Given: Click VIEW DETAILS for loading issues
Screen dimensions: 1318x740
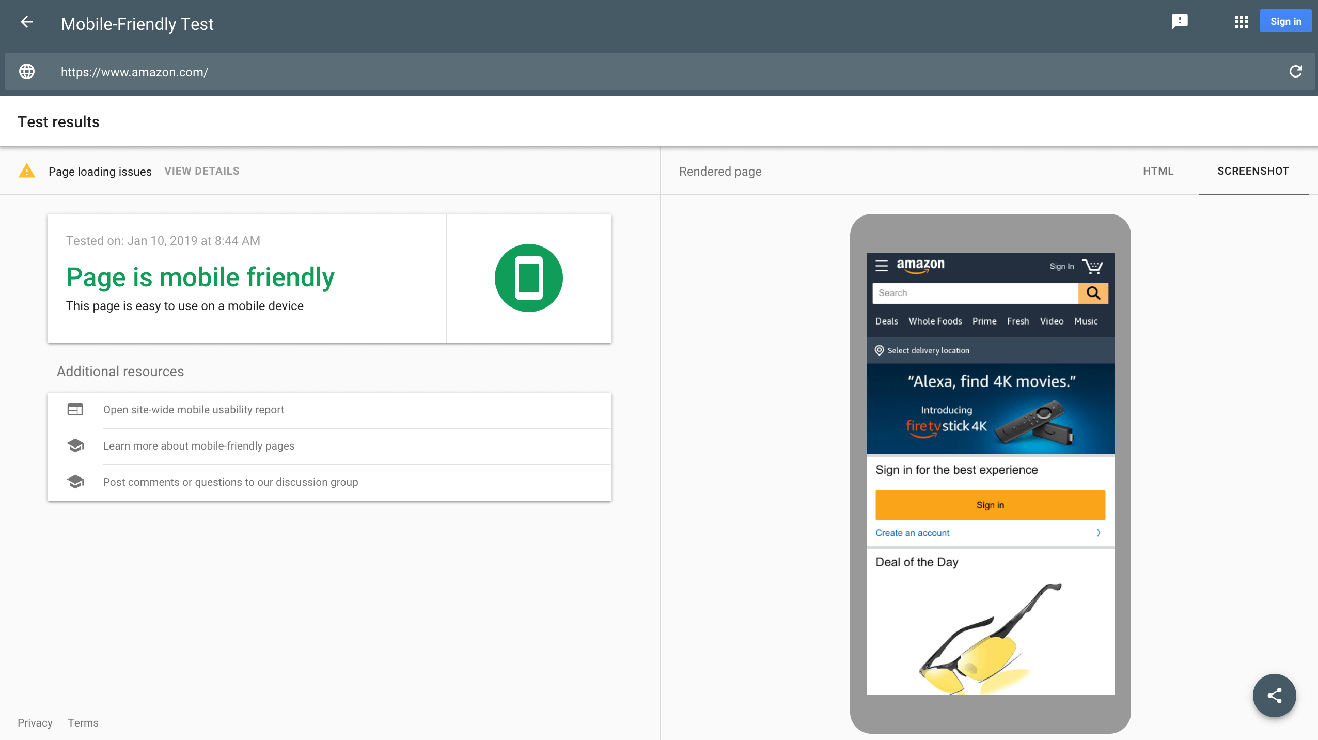Looking at the screenshot, I should pos(202,171).
